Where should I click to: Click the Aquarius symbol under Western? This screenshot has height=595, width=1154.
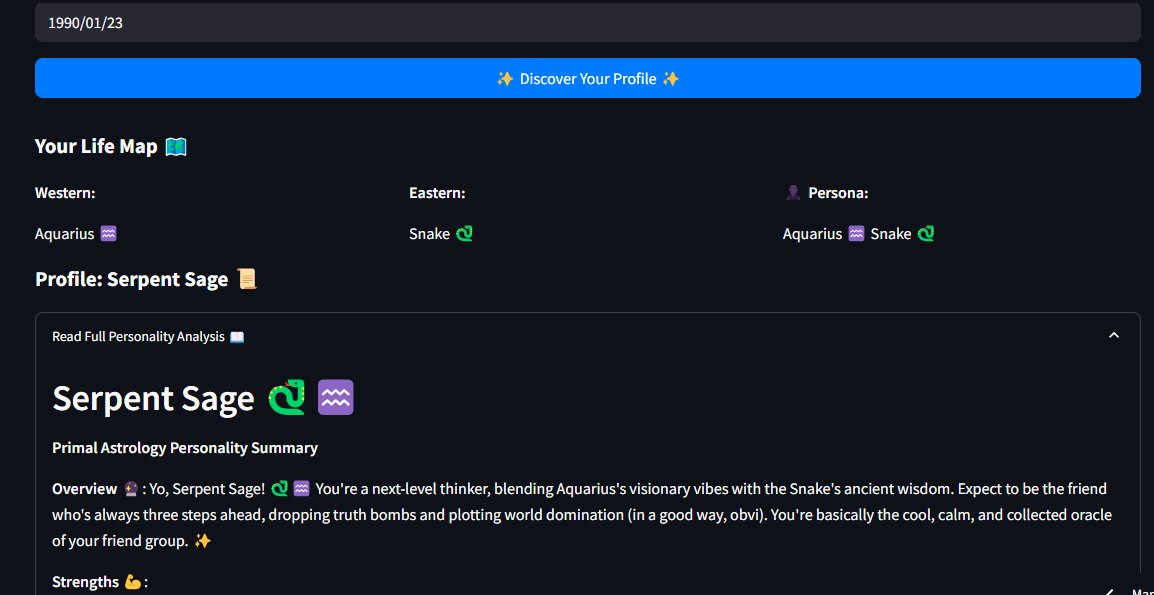[109, 234]
